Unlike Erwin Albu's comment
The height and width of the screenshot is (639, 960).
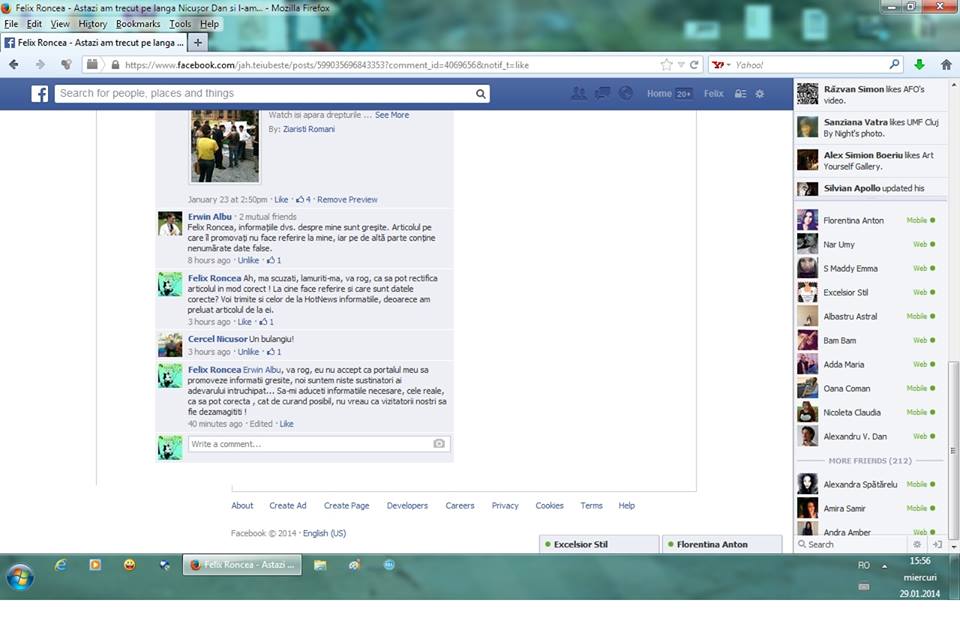point(248,260)
